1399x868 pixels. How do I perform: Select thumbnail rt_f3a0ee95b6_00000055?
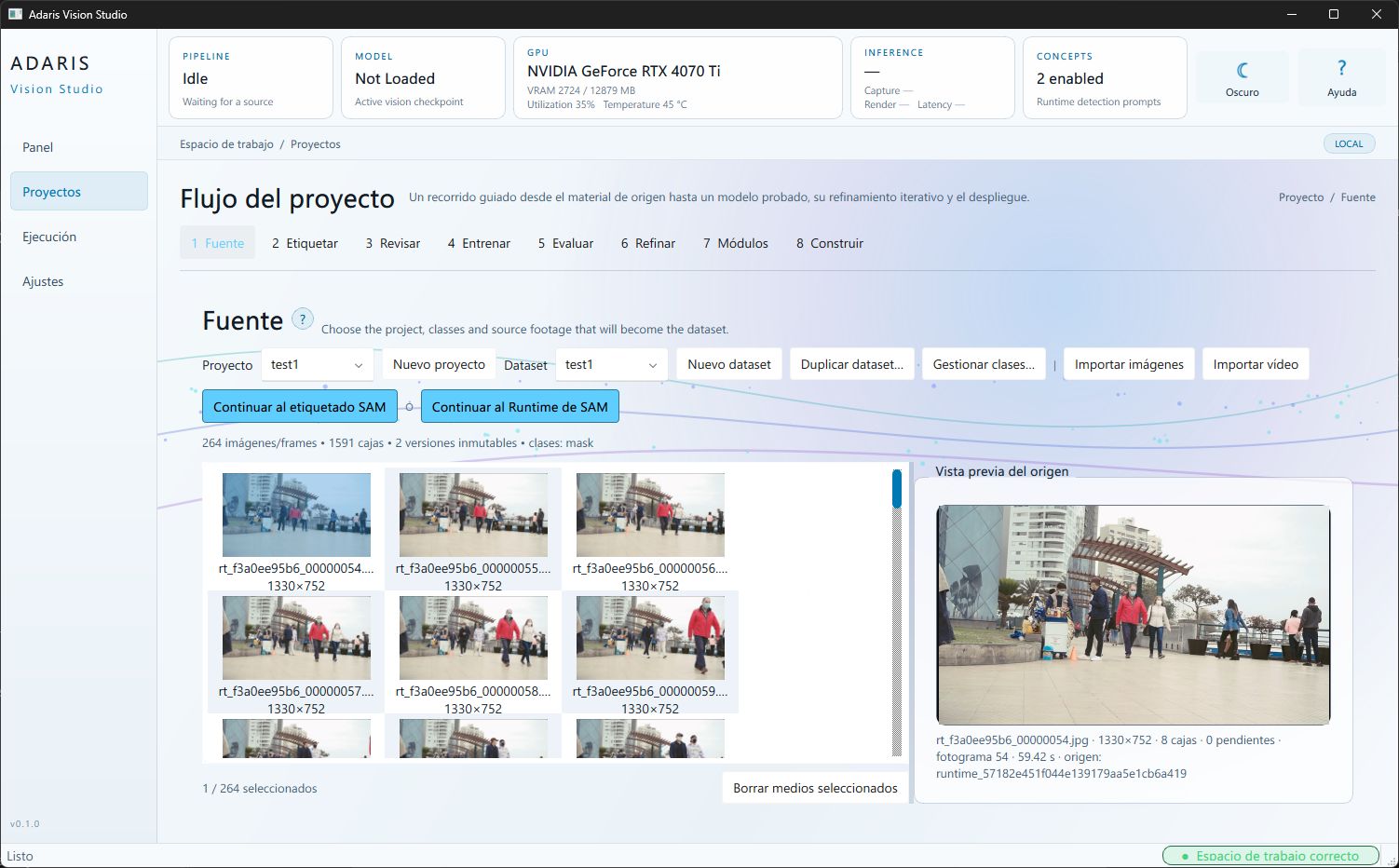[x=473, y=529]
